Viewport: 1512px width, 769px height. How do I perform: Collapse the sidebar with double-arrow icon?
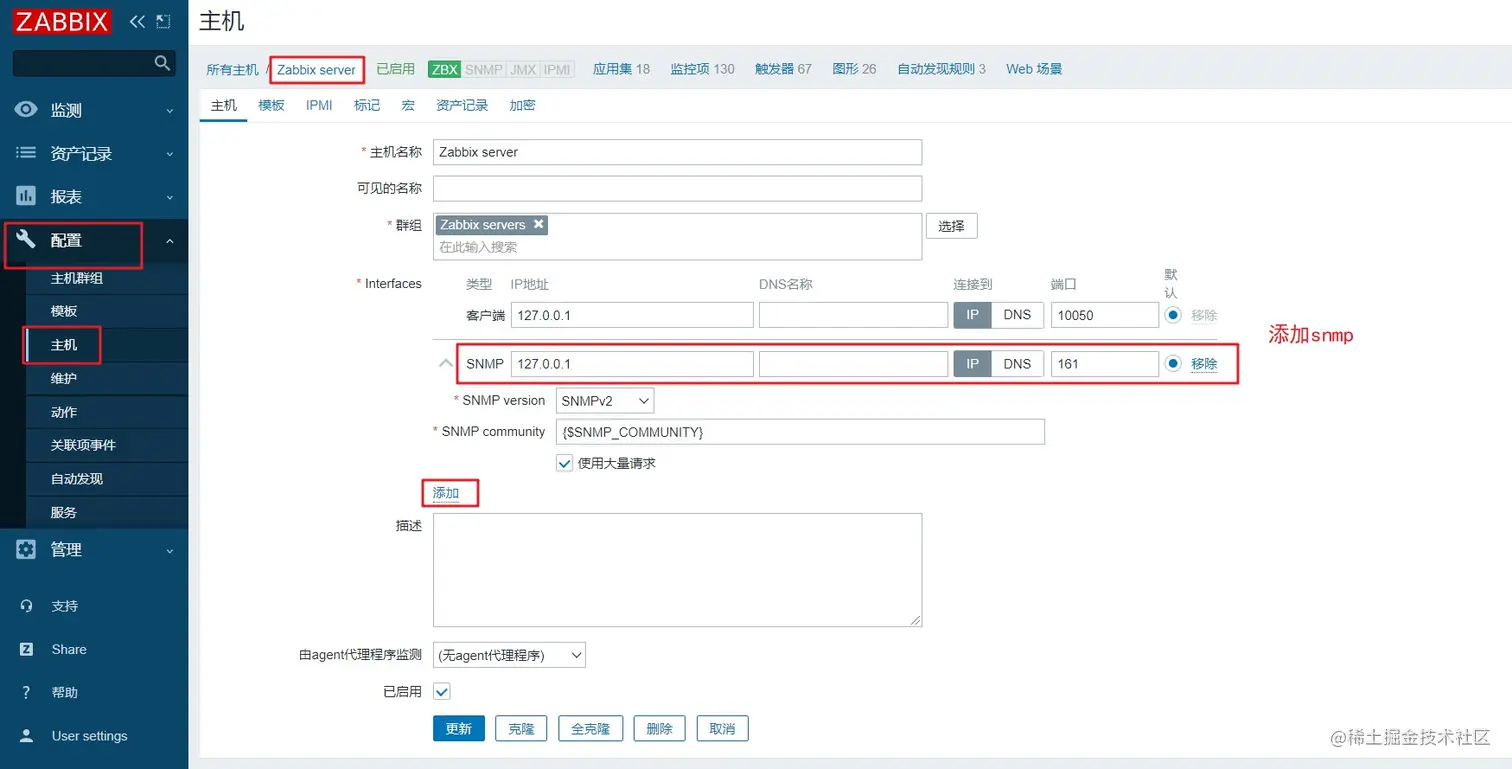[137, 21]
